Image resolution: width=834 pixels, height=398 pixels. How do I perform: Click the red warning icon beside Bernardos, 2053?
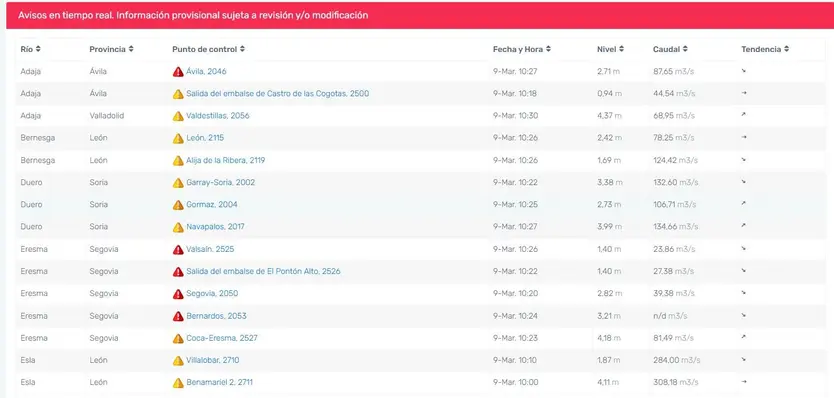pyautogui.click(x=178, y=316)
